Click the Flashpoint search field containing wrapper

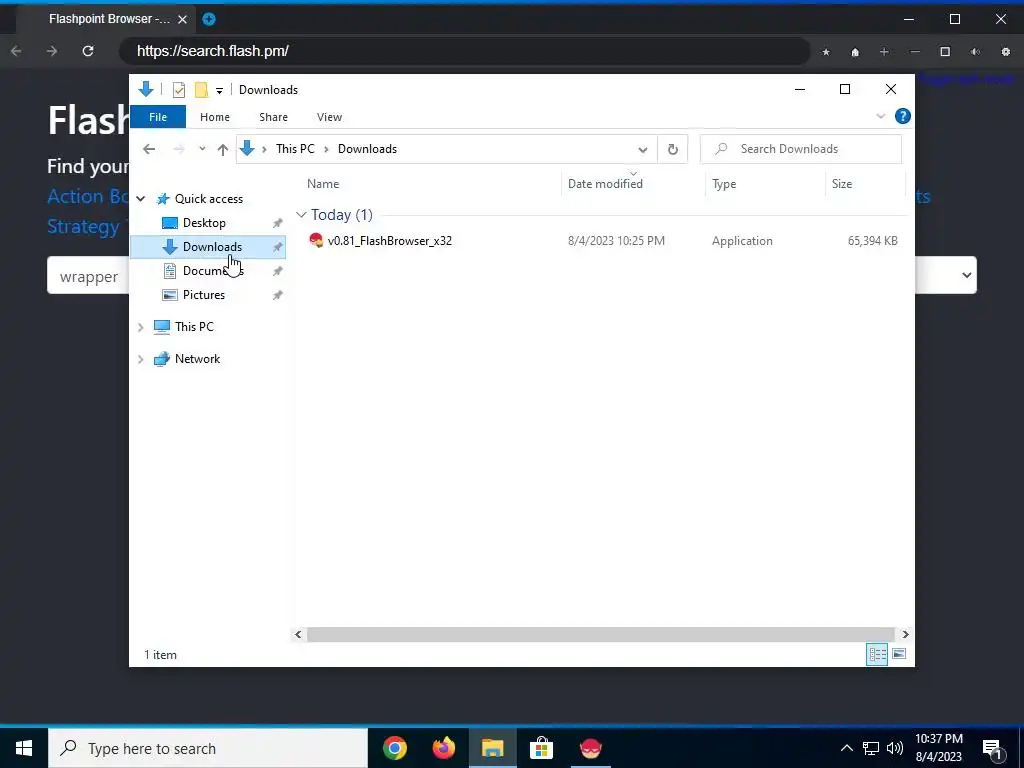tap(88, 276)
